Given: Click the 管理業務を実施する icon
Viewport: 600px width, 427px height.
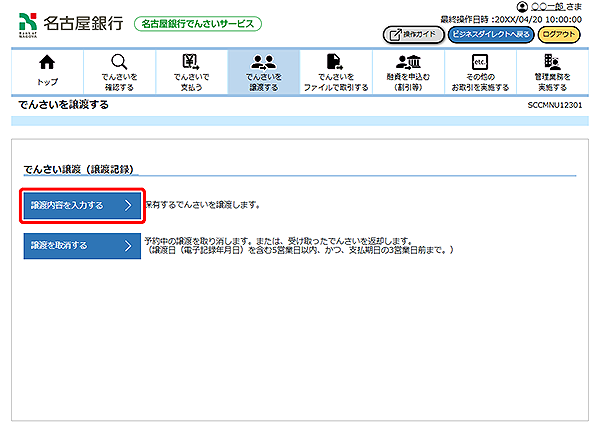Looking at the screenshot, I should pos(552,63).
